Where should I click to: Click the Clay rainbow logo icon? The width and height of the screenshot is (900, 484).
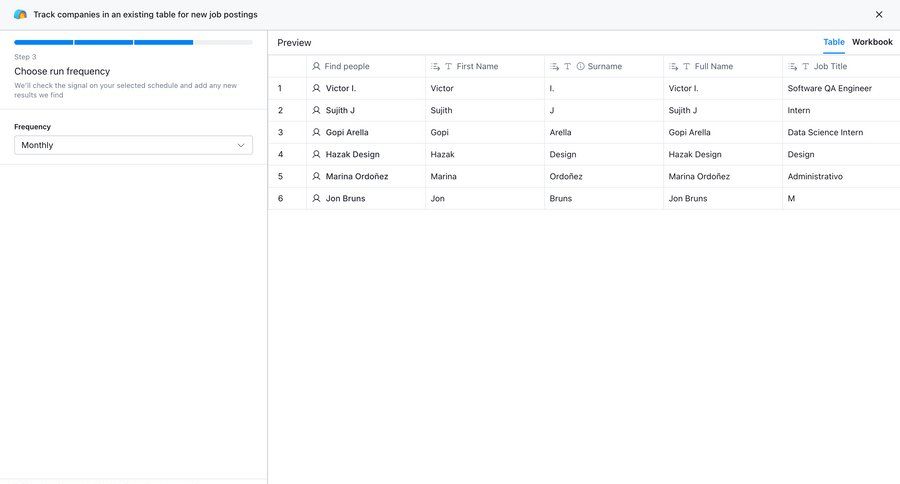click(20, 14)
